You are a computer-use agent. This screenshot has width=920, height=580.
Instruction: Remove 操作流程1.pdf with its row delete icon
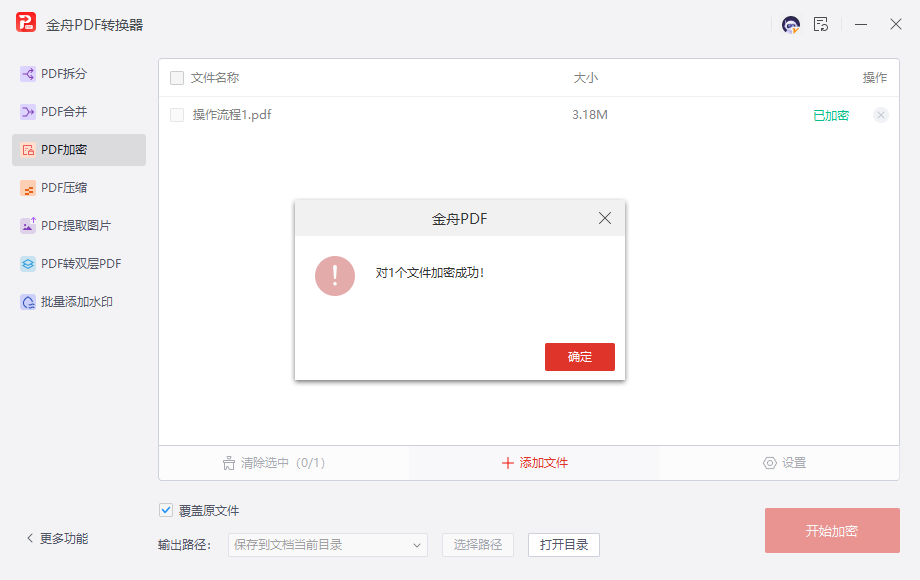(x=880, y=115)
